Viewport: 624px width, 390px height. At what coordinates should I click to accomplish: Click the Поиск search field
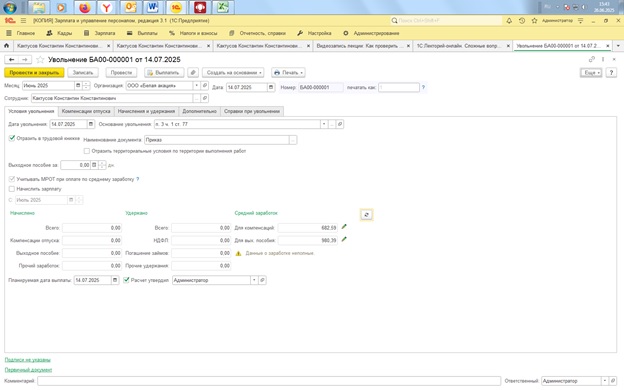click(446, 20)
